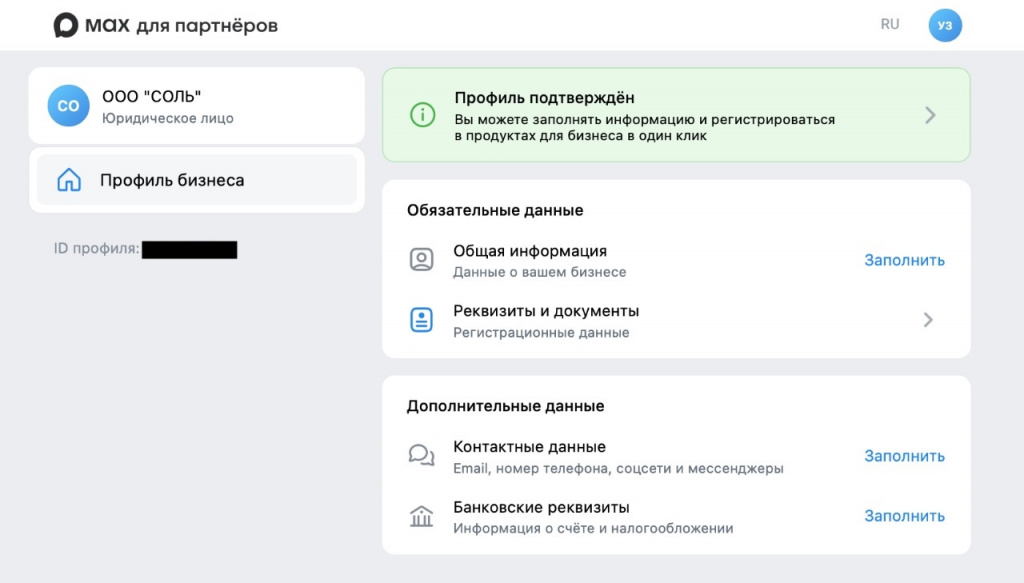Switch to the RU language selector
The height and width of the screenshot is (583, 1024).
[890, 24]
